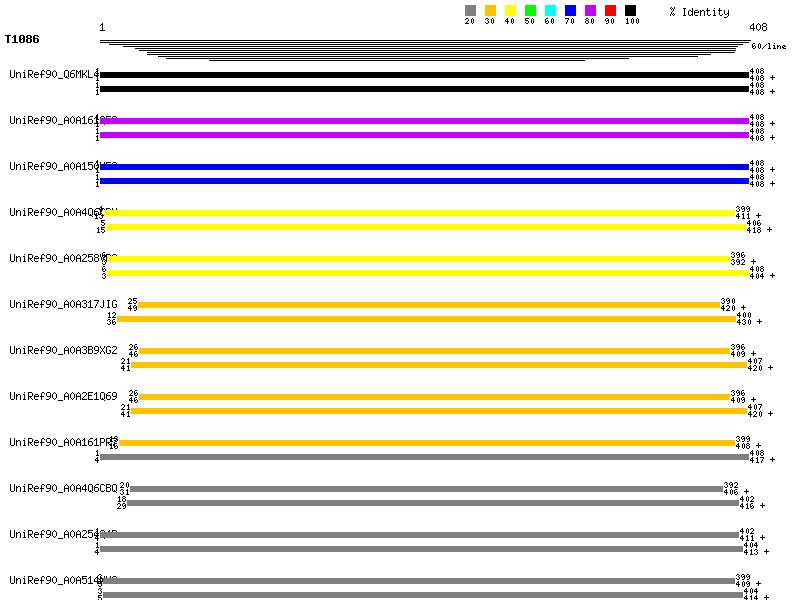Viewport: 800px width, 600px height.
Task: Click the upper purple alignment bar
Action: tap(424, 121)
